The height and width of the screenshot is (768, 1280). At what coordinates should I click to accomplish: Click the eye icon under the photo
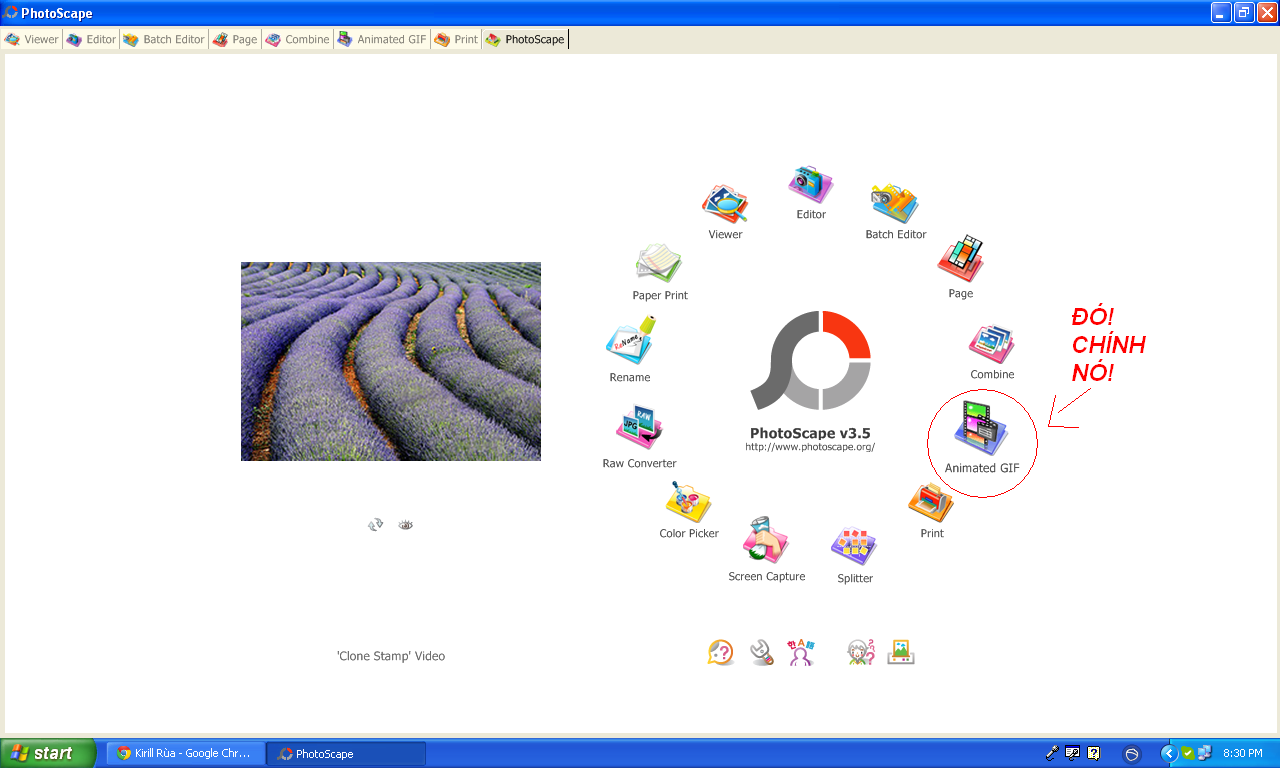click(405, 524)
